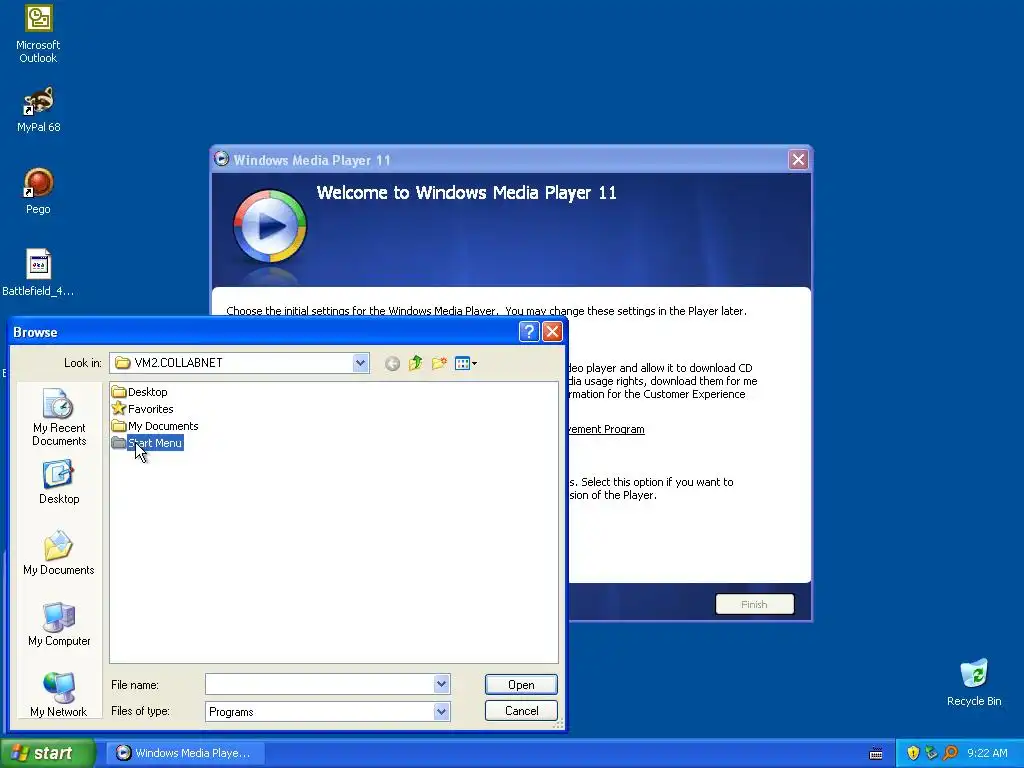Click the Windows Media Player taskbar button
This screenshot has width=1024, height=768.
[x=185, y=753]
